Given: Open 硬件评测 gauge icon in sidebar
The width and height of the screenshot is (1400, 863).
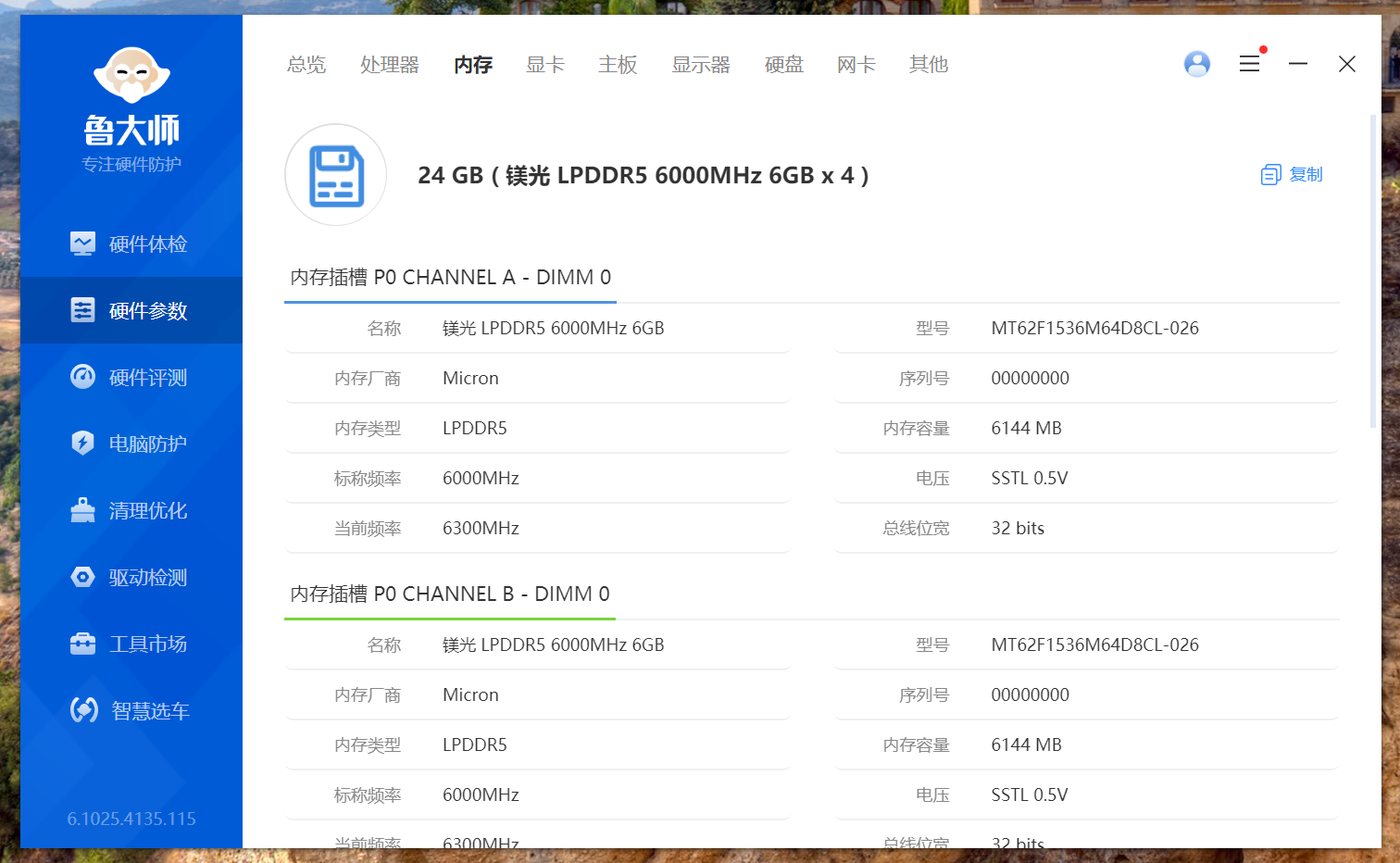Looking at the screenshot, I should pyautogui.click(x=82, y=377).
